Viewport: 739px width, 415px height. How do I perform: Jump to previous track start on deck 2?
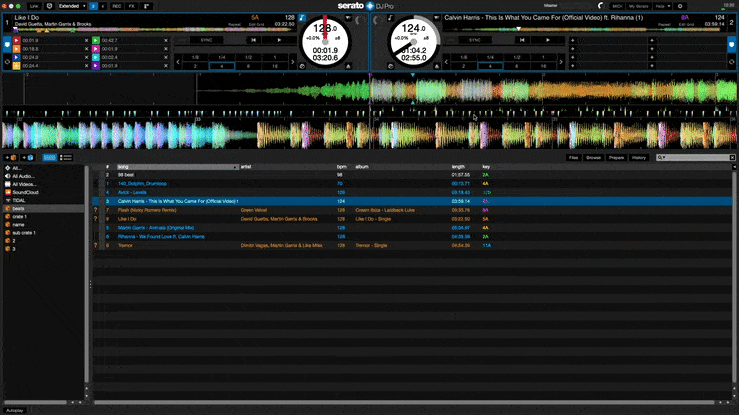[x=522, y=41]
